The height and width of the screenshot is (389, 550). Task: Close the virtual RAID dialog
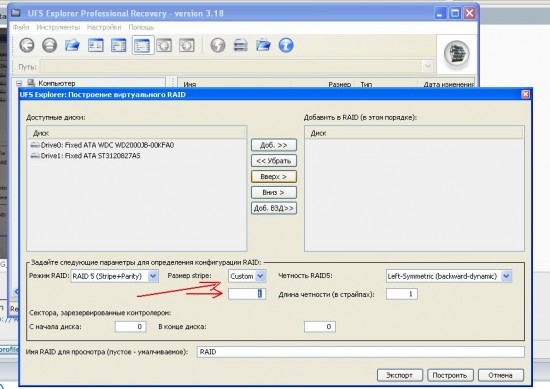point(525,94)
